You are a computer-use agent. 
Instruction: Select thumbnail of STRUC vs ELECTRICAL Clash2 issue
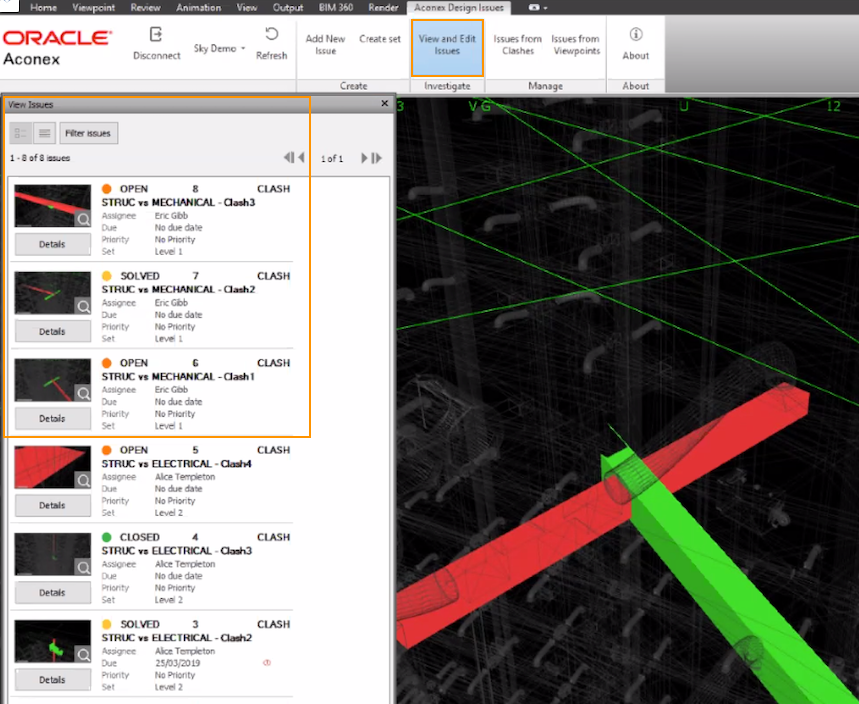pyautogui.click(x=53, y=642)
